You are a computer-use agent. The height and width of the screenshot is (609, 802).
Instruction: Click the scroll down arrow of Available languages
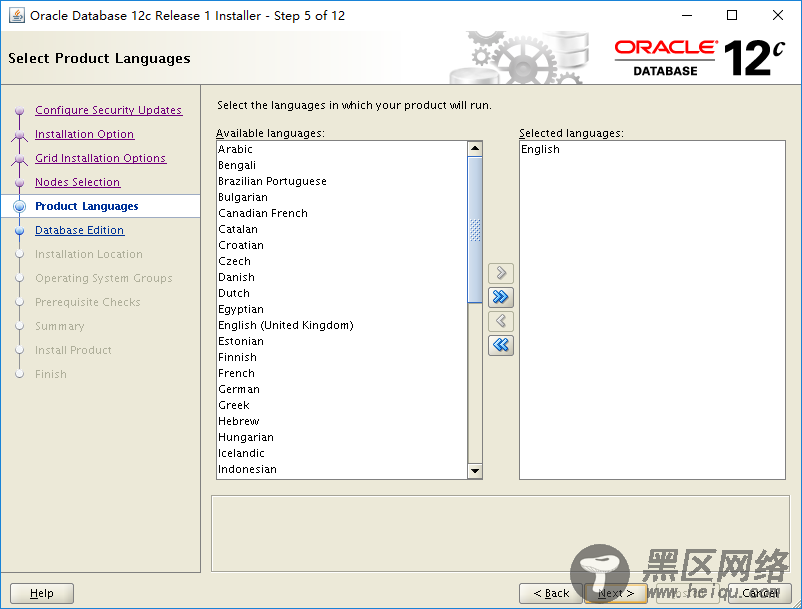[475, 471]
